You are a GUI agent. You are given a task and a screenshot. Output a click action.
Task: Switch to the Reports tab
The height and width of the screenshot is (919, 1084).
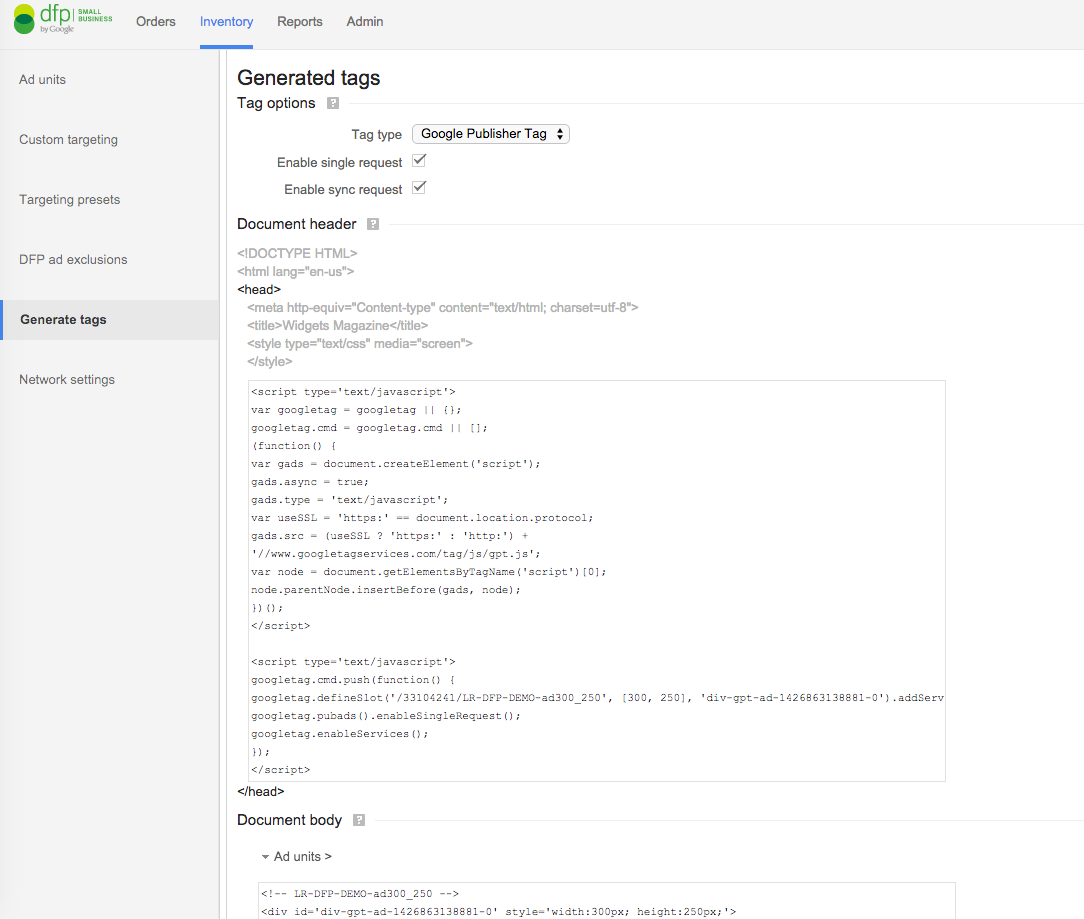coord(300,21)
